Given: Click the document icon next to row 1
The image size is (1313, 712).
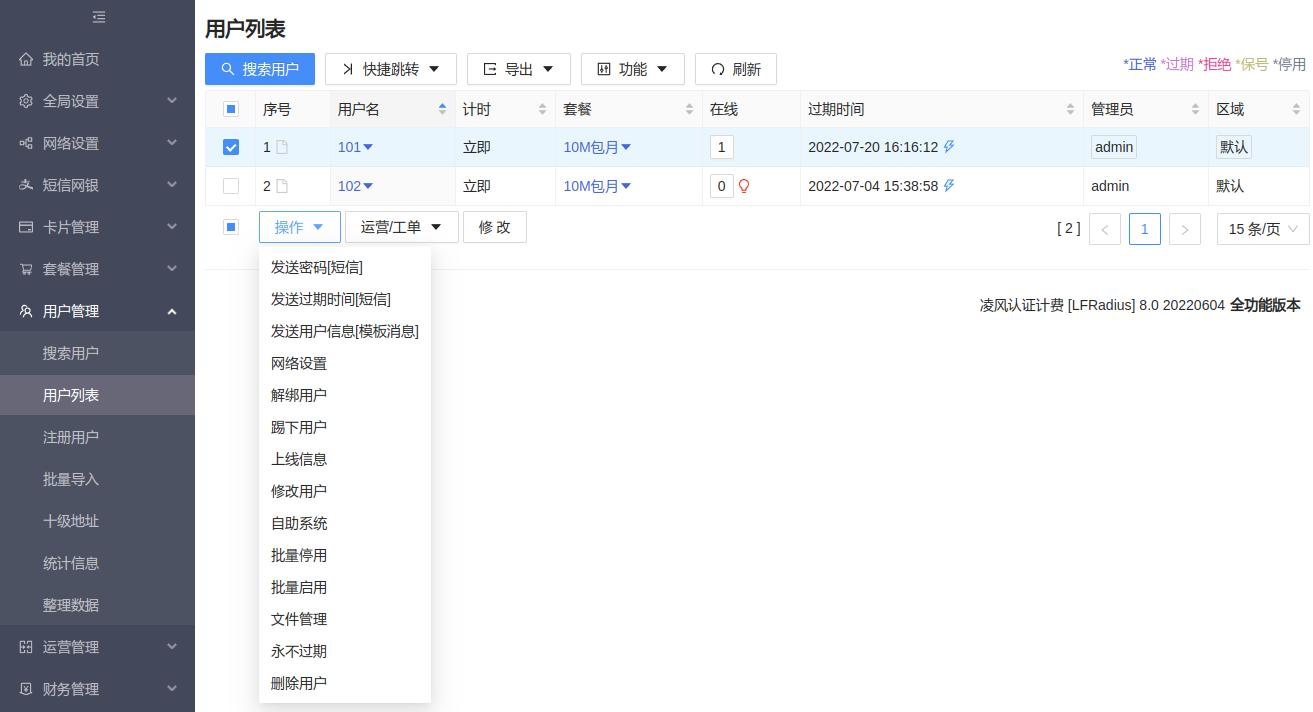Looking at the screenshot, I should point(282,147).
